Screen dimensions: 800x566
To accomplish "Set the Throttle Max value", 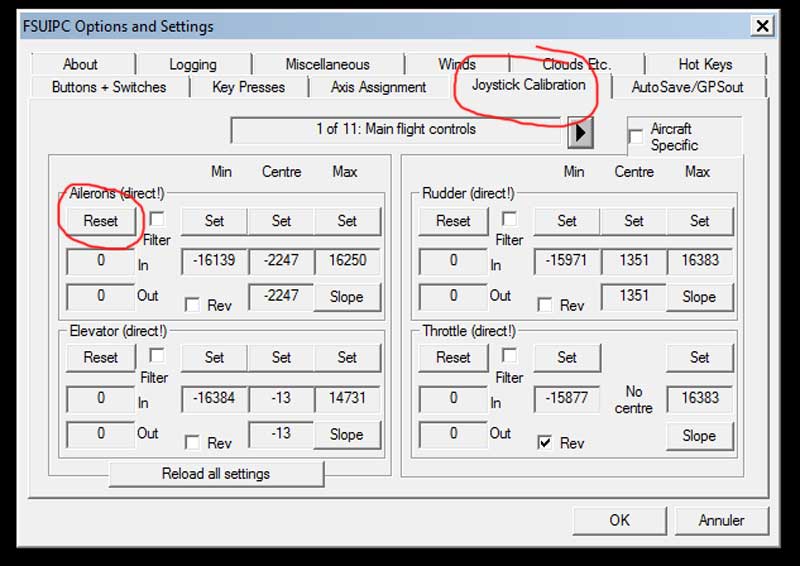I will pos(700,357).
